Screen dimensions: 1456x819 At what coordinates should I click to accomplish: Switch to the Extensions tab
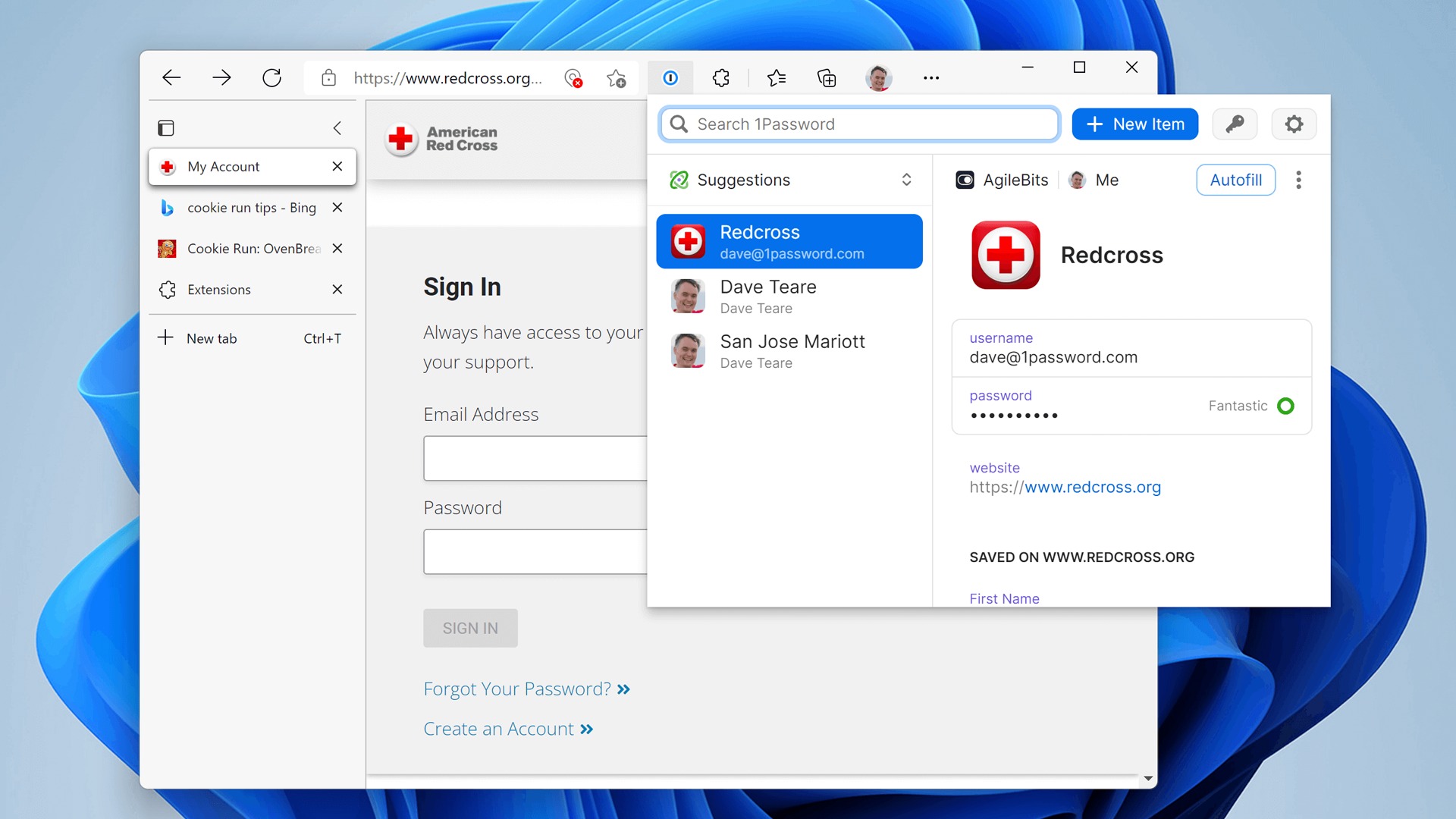(253, 289)
